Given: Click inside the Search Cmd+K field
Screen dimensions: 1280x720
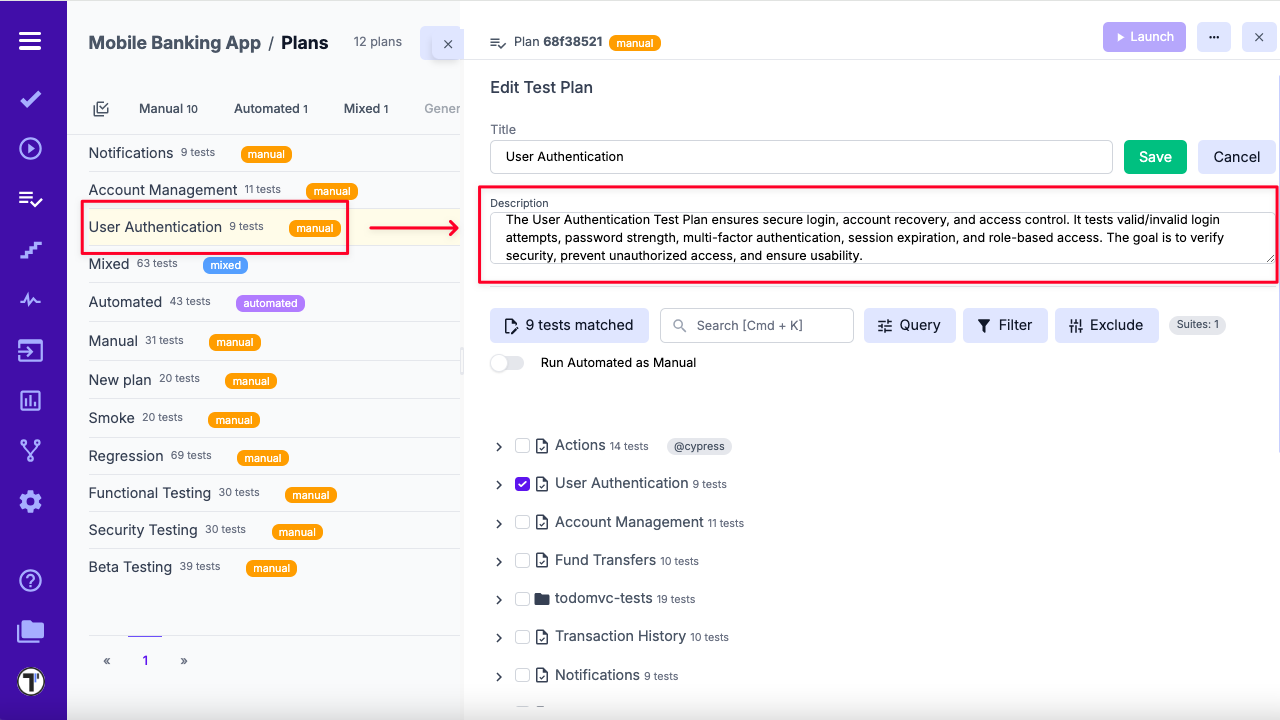Looking at the screenshot, I should point(757,325).
